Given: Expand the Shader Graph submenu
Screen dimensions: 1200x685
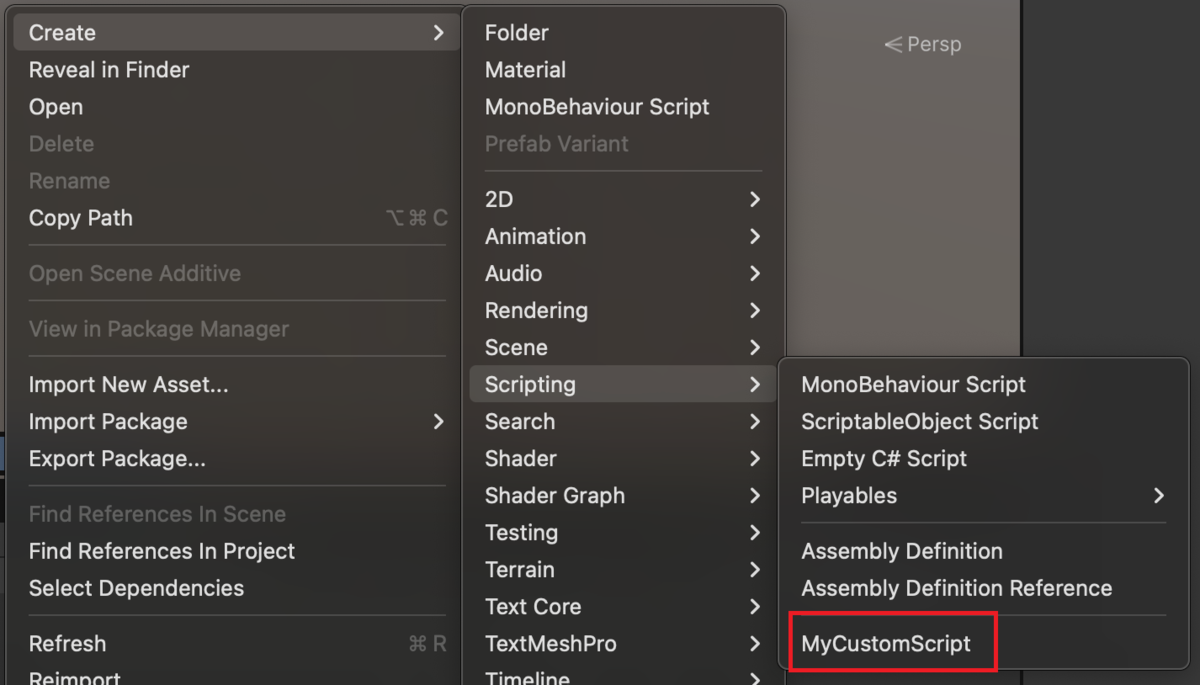Looking at the screenshot, I should (x=554, y=495).
